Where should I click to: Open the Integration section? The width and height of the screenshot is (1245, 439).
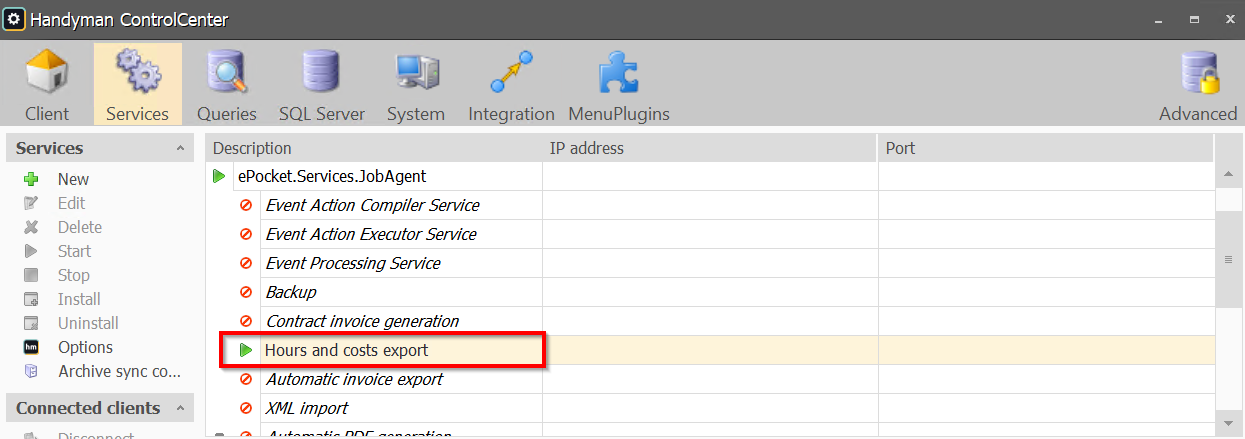click(512, 84)
